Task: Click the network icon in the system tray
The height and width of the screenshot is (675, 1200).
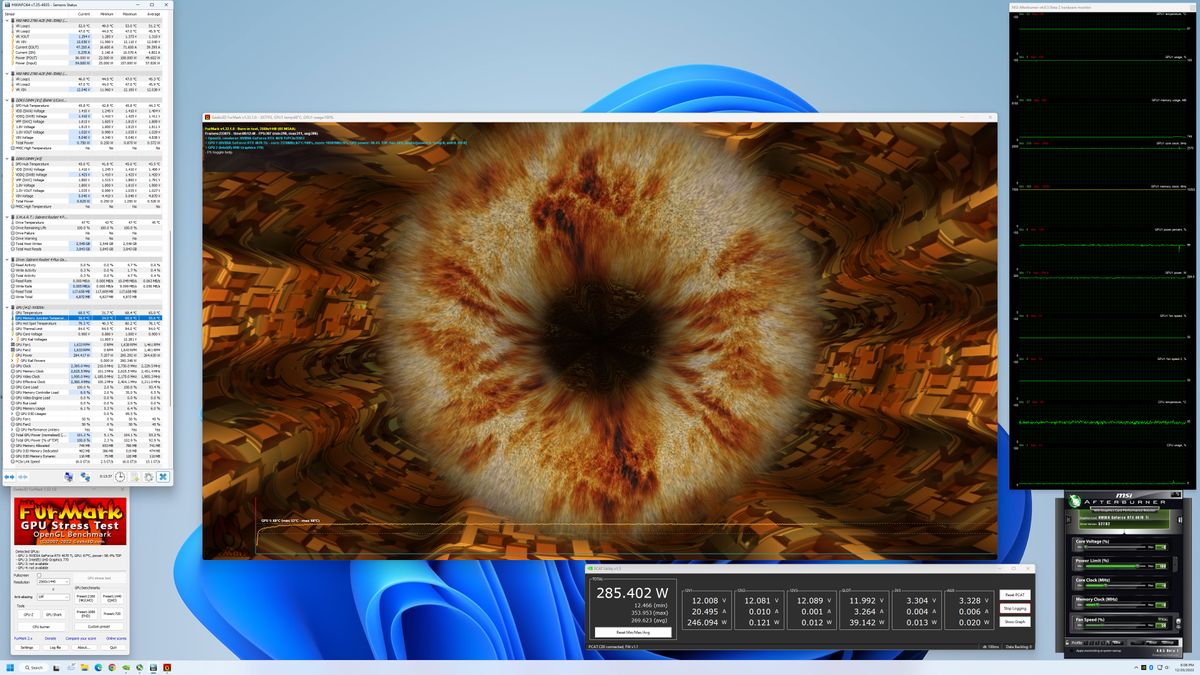Action: tap(1160, 668)
